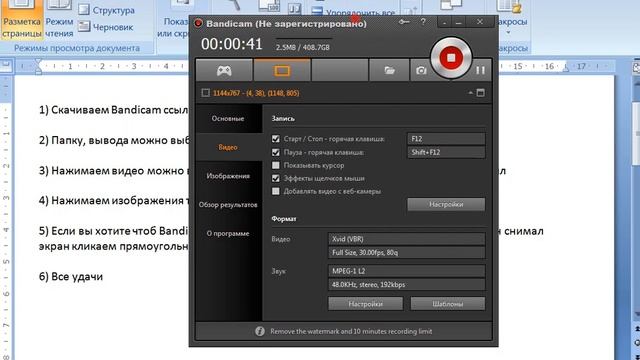Open output folder icon in Bandicam
Image resolution: width=640 pixels, height=360 pixels.
pyautogui.click(x=389, y=71)
